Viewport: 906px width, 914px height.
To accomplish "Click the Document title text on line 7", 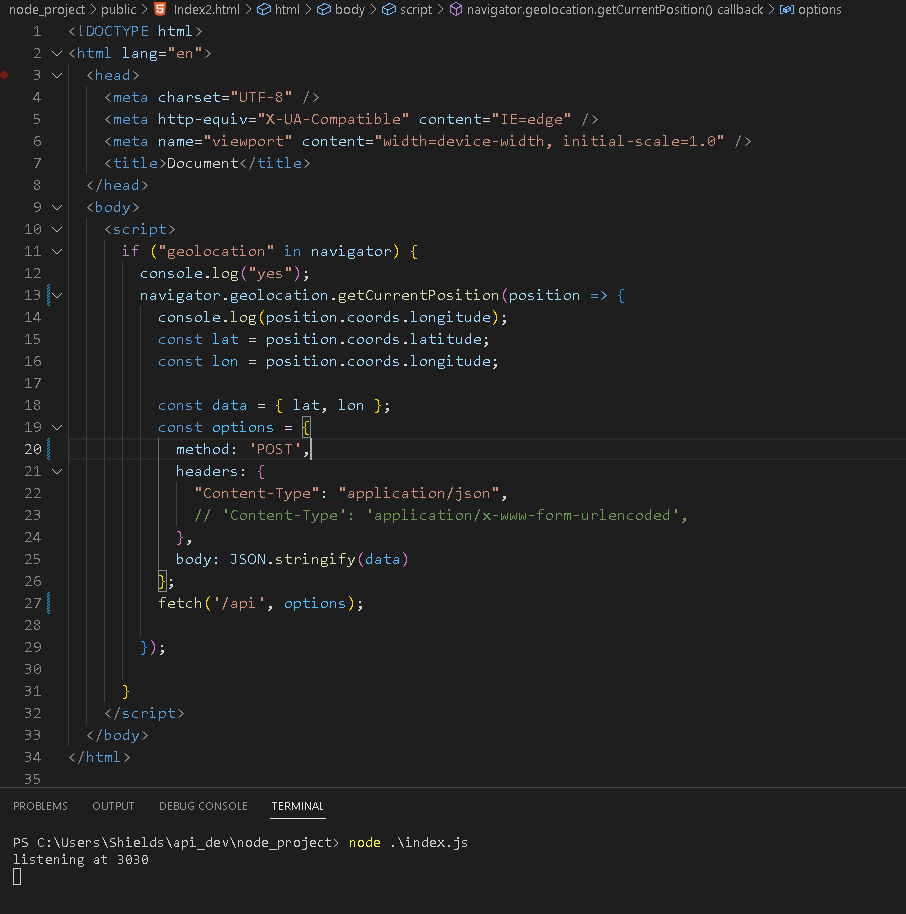I will 202,164.
